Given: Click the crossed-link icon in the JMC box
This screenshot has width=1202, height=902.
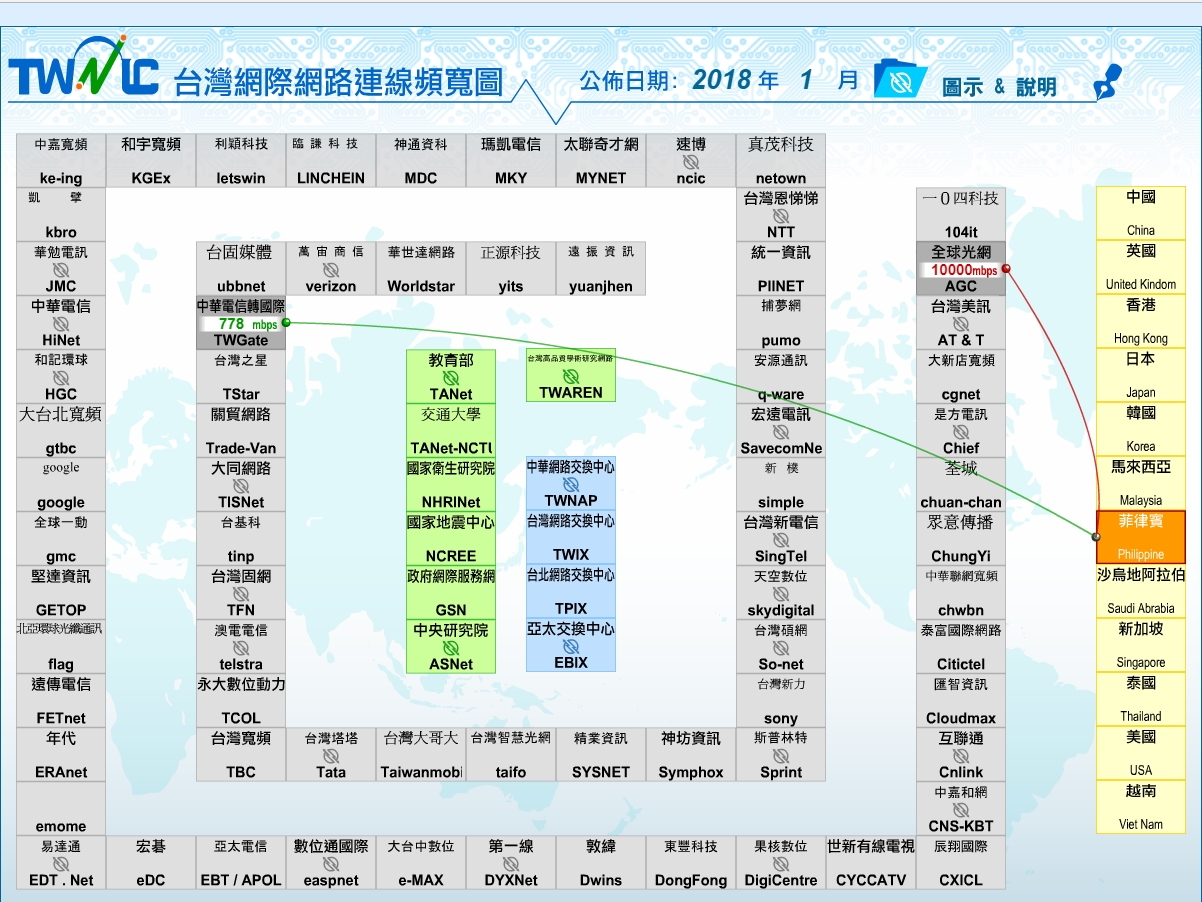Looking at the screenshot, I should tap(61, 270).
